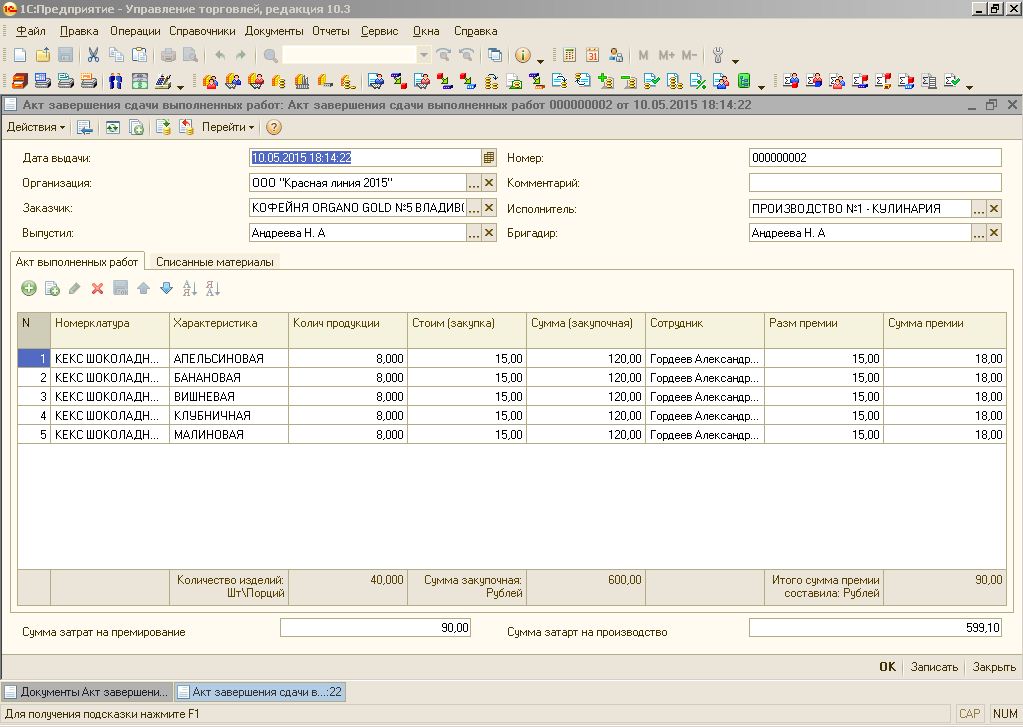Cut with scissors toolbar icon
The image size is (1023, 727).
click(x=93, y=55)
